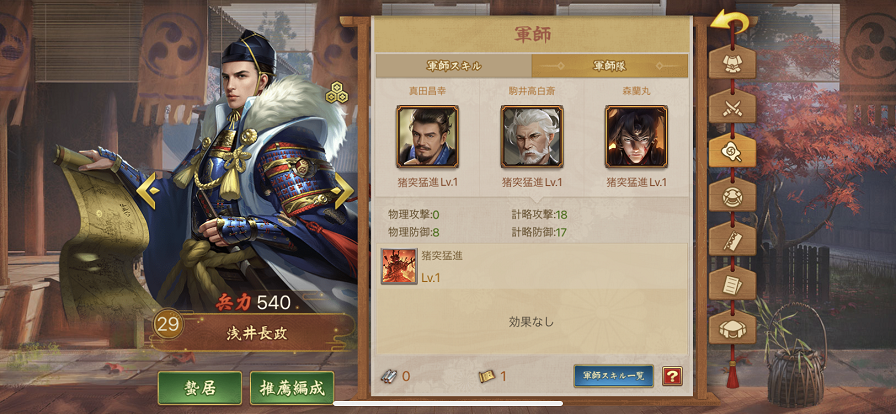Open the scroll brush sidebar icon
This screenshot has width=896, height=414.
tap(732, 239)
